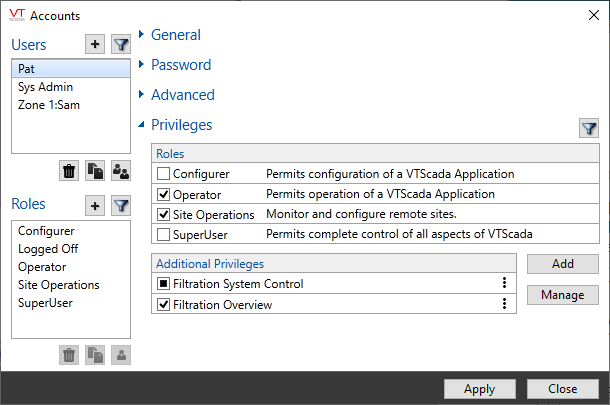The height and width of the screenshot is (405, 610).
Task: Open the Roles list filter
Action: (x=121, y=205)
